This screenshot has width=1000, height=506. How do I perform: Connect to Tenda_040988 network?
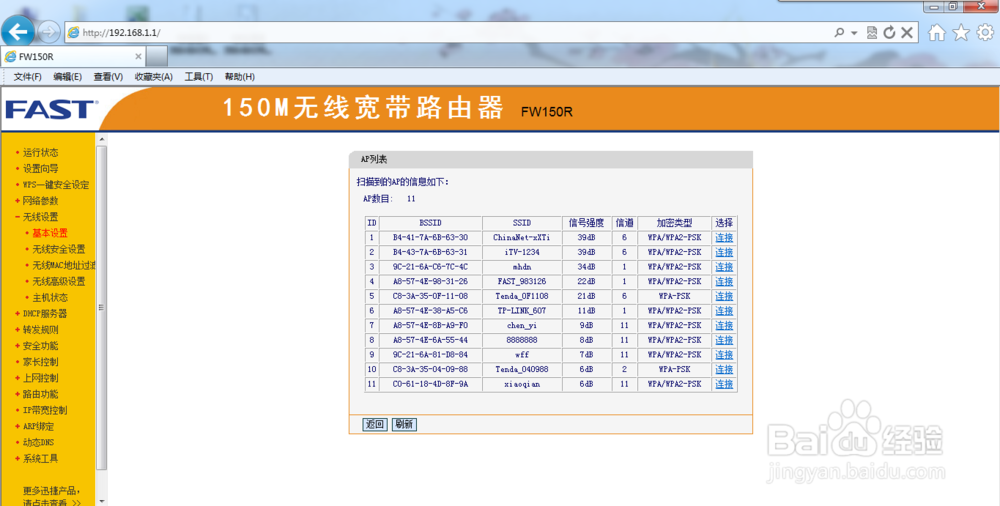coord(724,369)
